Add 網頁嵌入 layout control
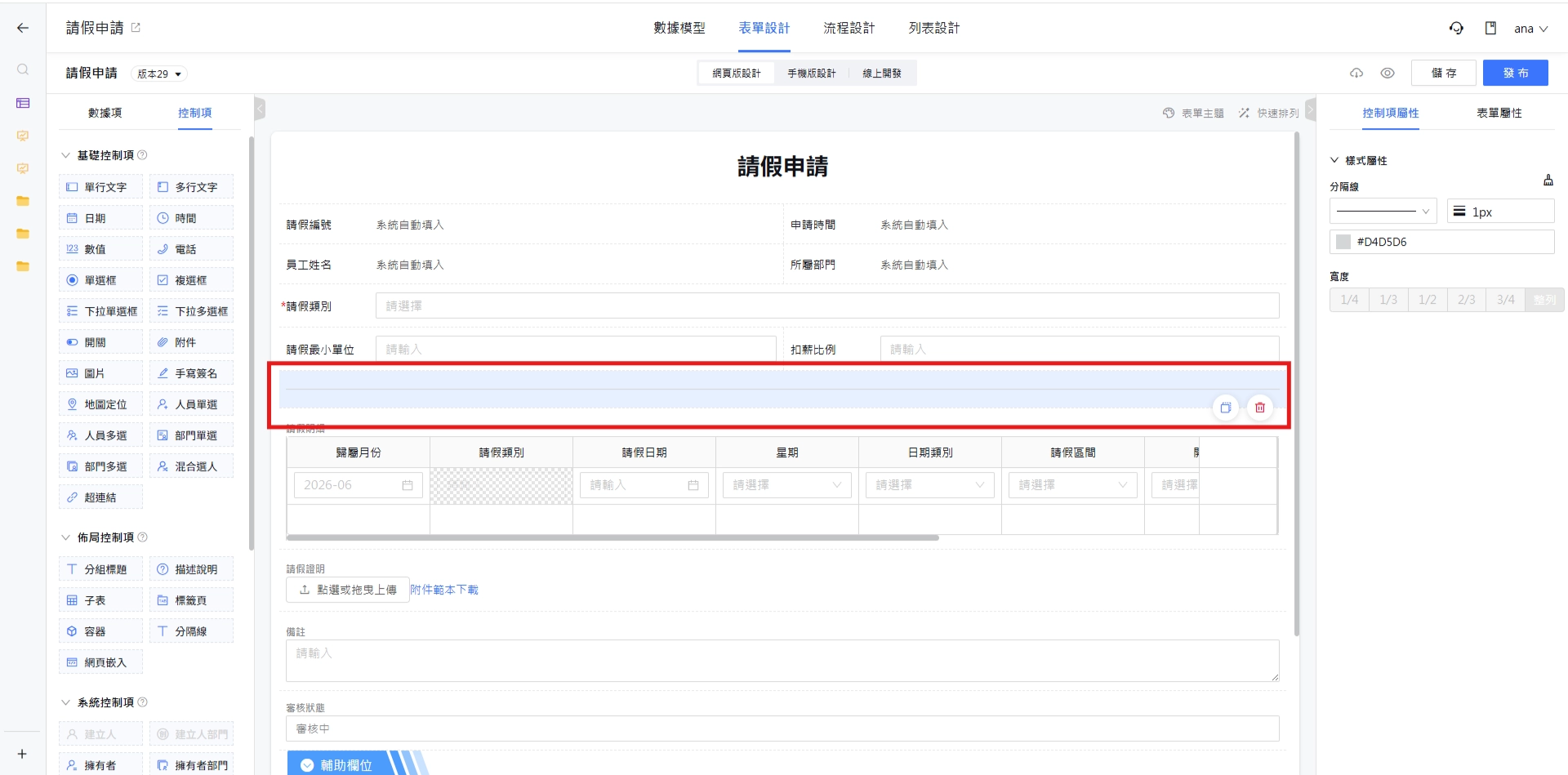This screenshot has width=1568, height=775. pos(100,662)
